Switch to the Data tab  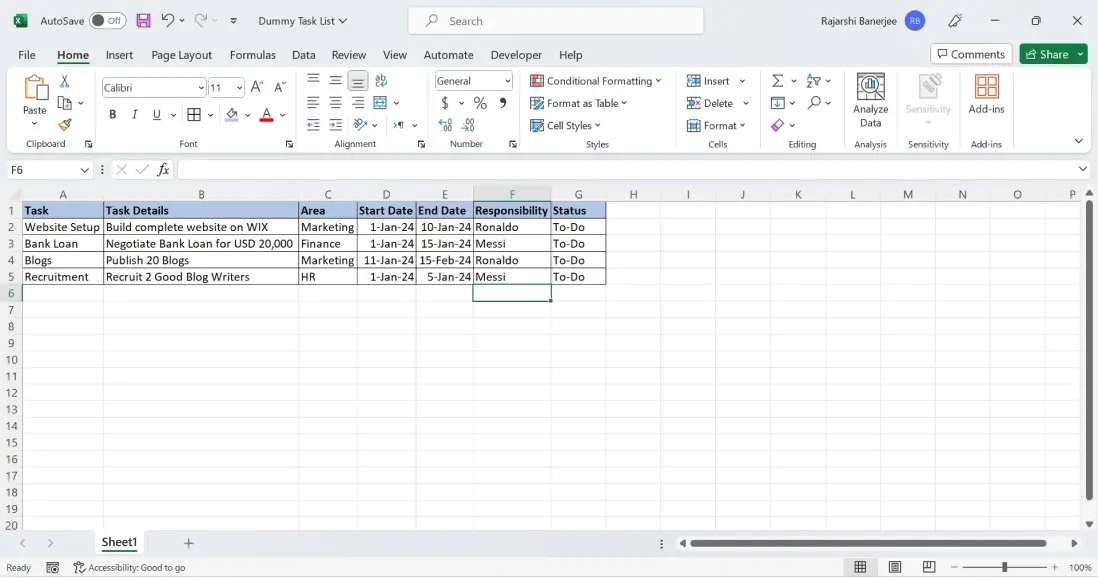[303, 55]
